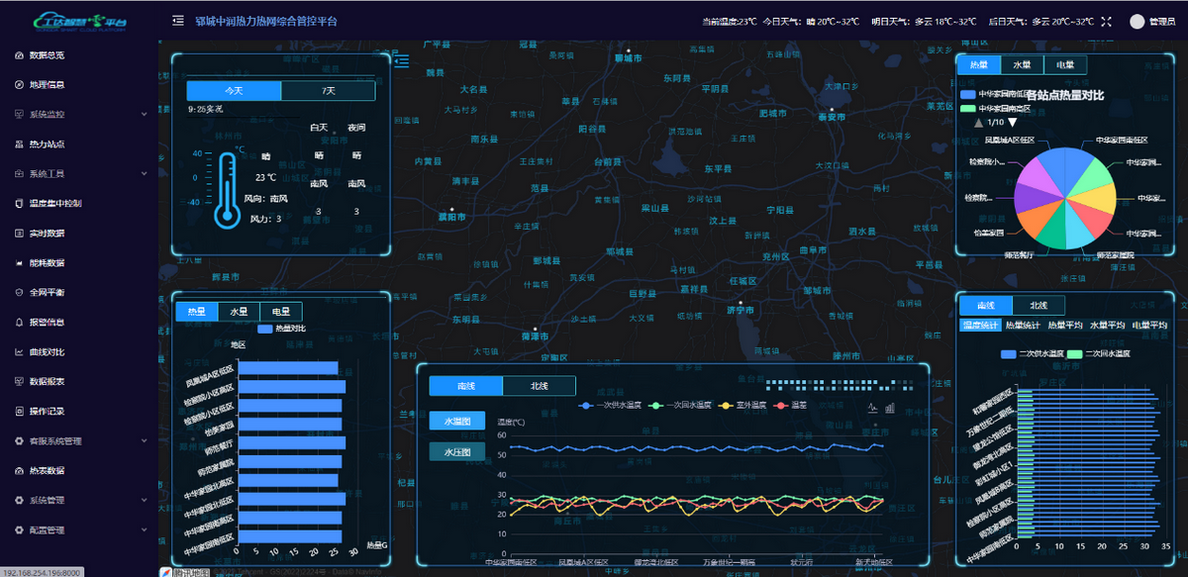
Task: Toggle 二次回水温度 legend in bar chart
Action: pos(1096,354)
